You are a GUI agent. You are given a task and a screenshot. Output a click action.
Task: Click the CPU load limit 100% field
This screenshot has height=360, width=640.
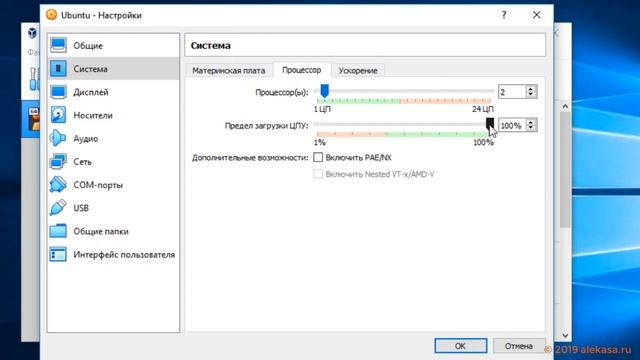pyautogui.click(x=512, y=125)
